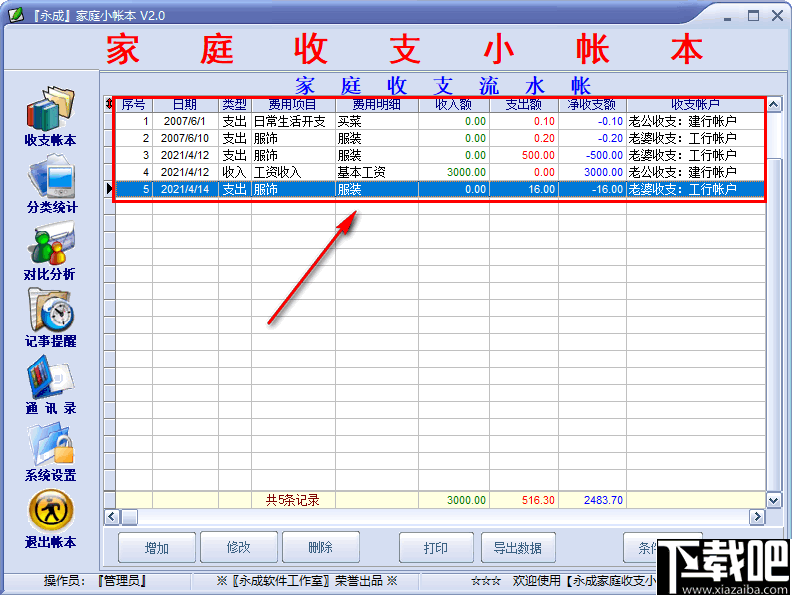The width and height of the screenshot is (792, 595).
Task: Click the horizontal scrollbar thumb
Action: coord(130,517)
